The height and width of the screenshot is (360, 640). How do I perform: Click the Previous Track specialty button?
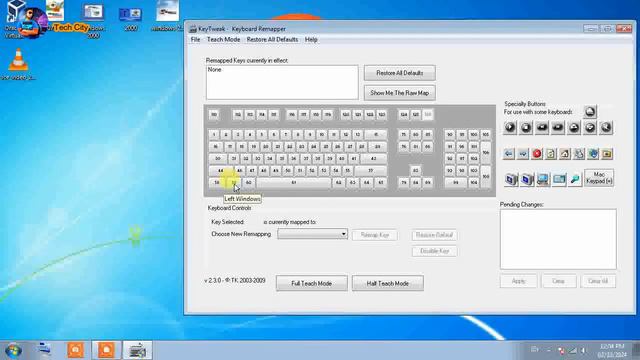point(542,128)
